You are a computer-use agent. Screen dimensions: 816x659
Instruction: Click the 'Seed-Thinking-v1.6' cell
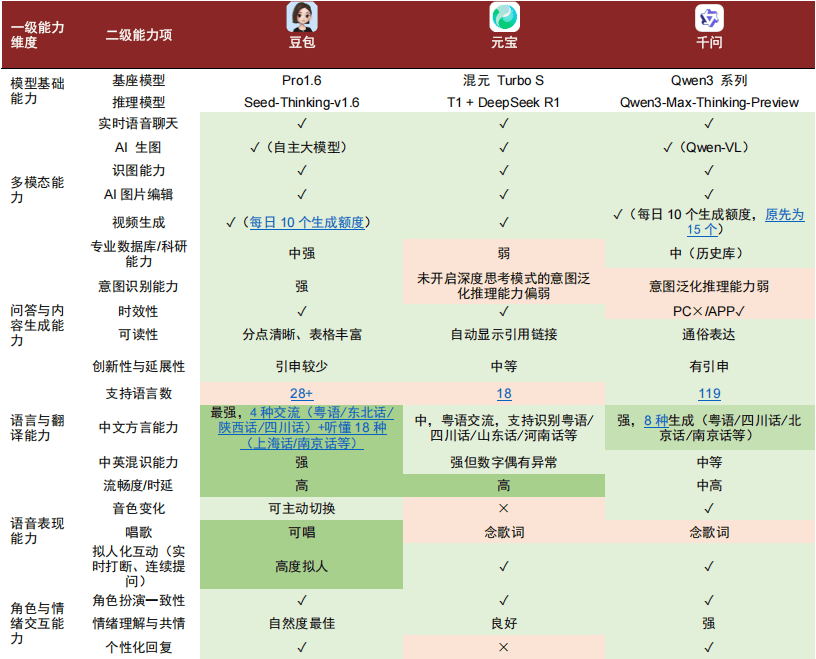301,102
